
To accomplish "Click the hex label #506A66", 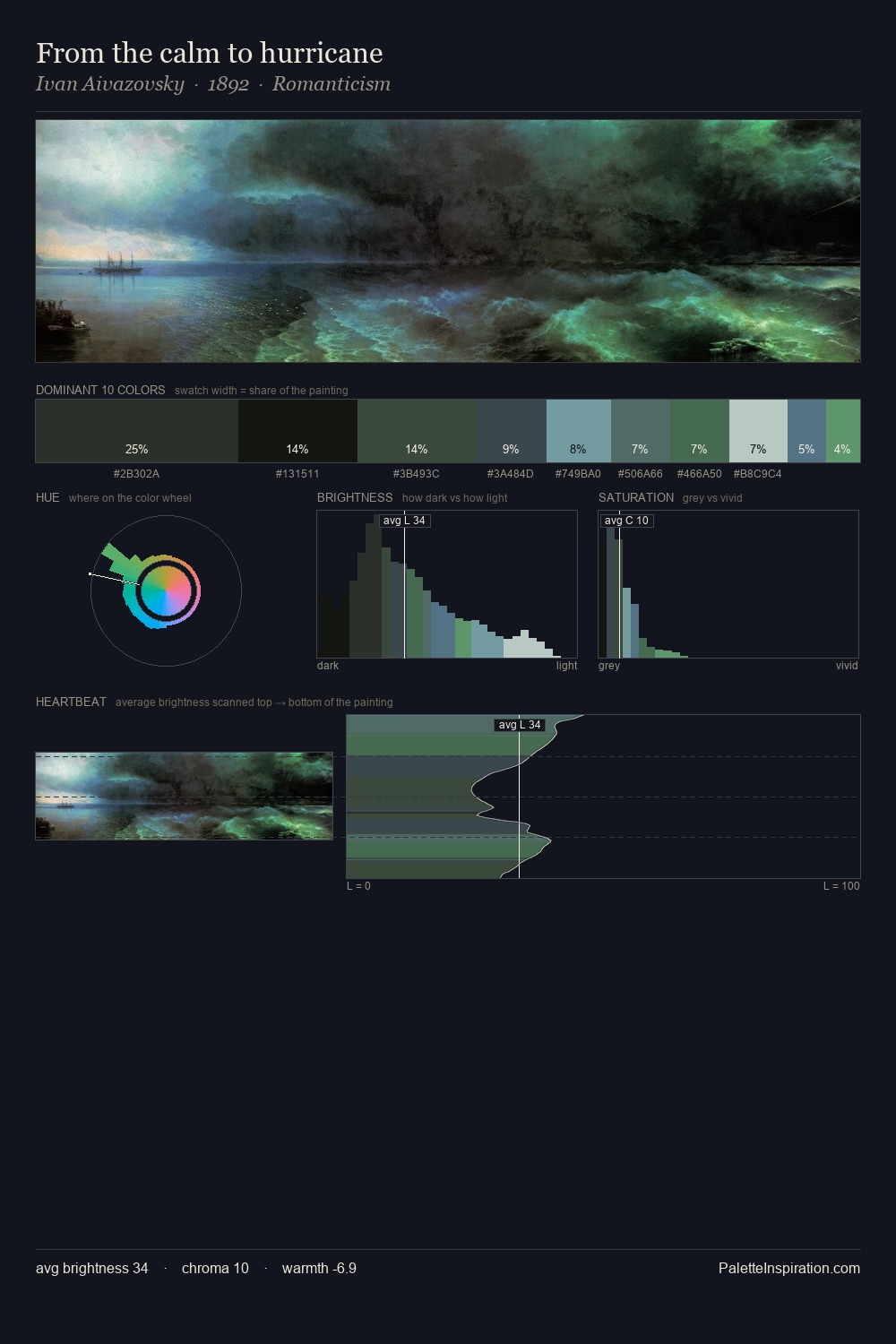I will (641, 474).
